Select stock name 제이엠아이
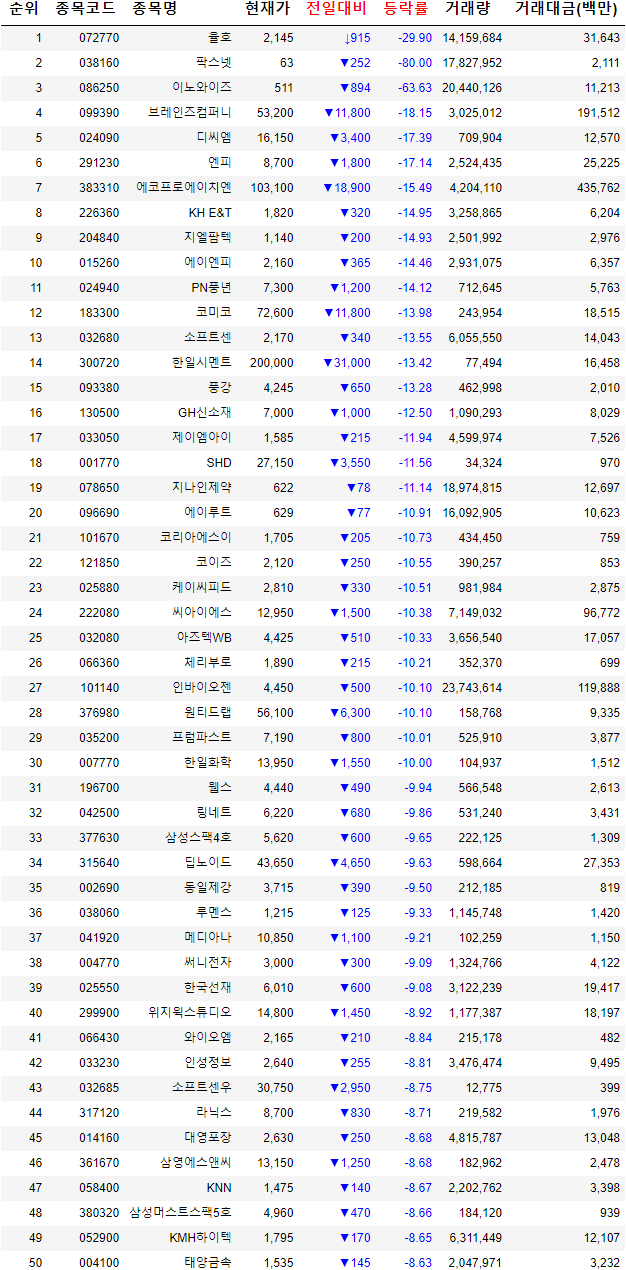Viewport: 626px width, 1270px height. [202, 438]
